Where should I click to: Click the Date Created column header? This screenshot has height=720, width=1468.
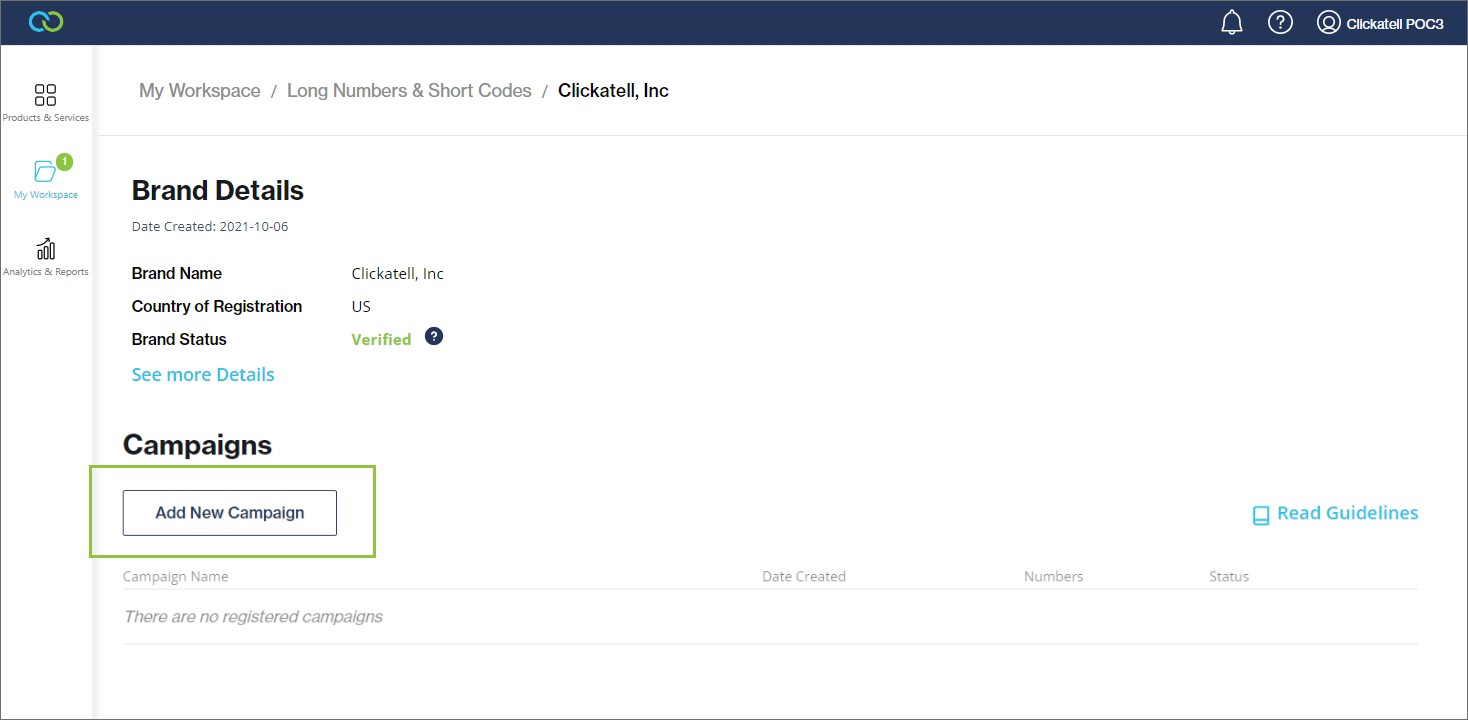click(803, 576)
